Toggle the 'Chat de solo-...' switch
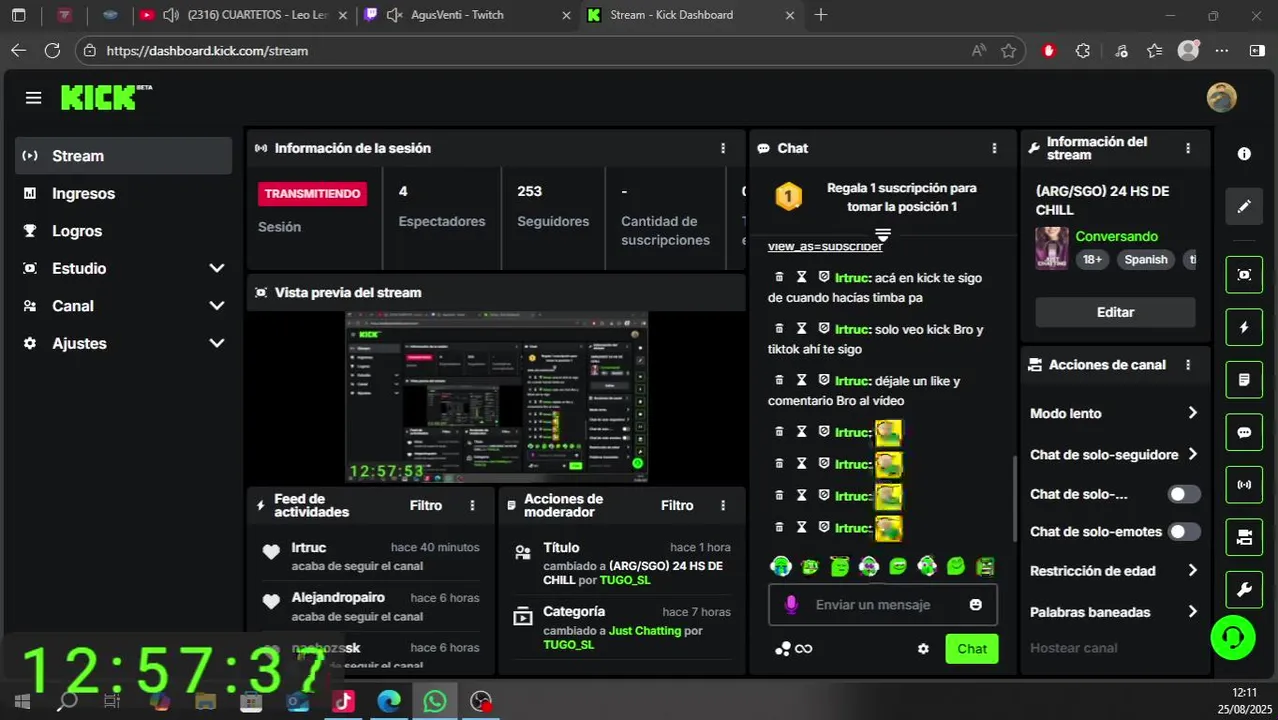 (1184, 494)
